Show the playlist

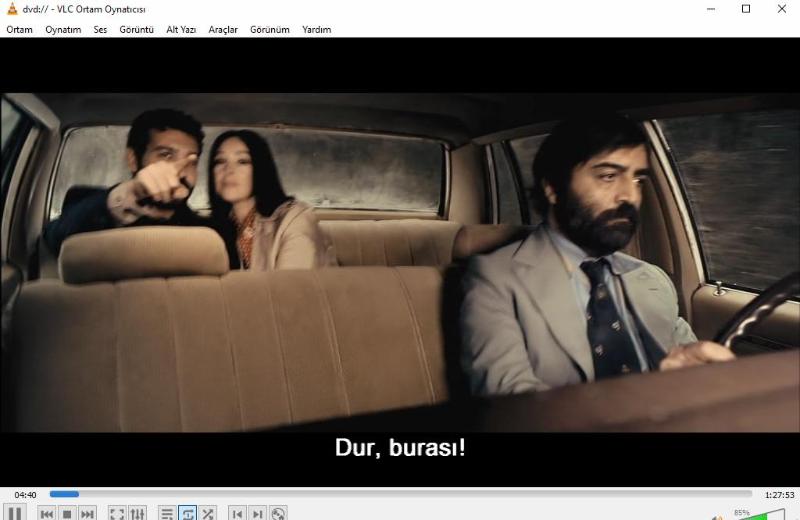coord(167,513)
